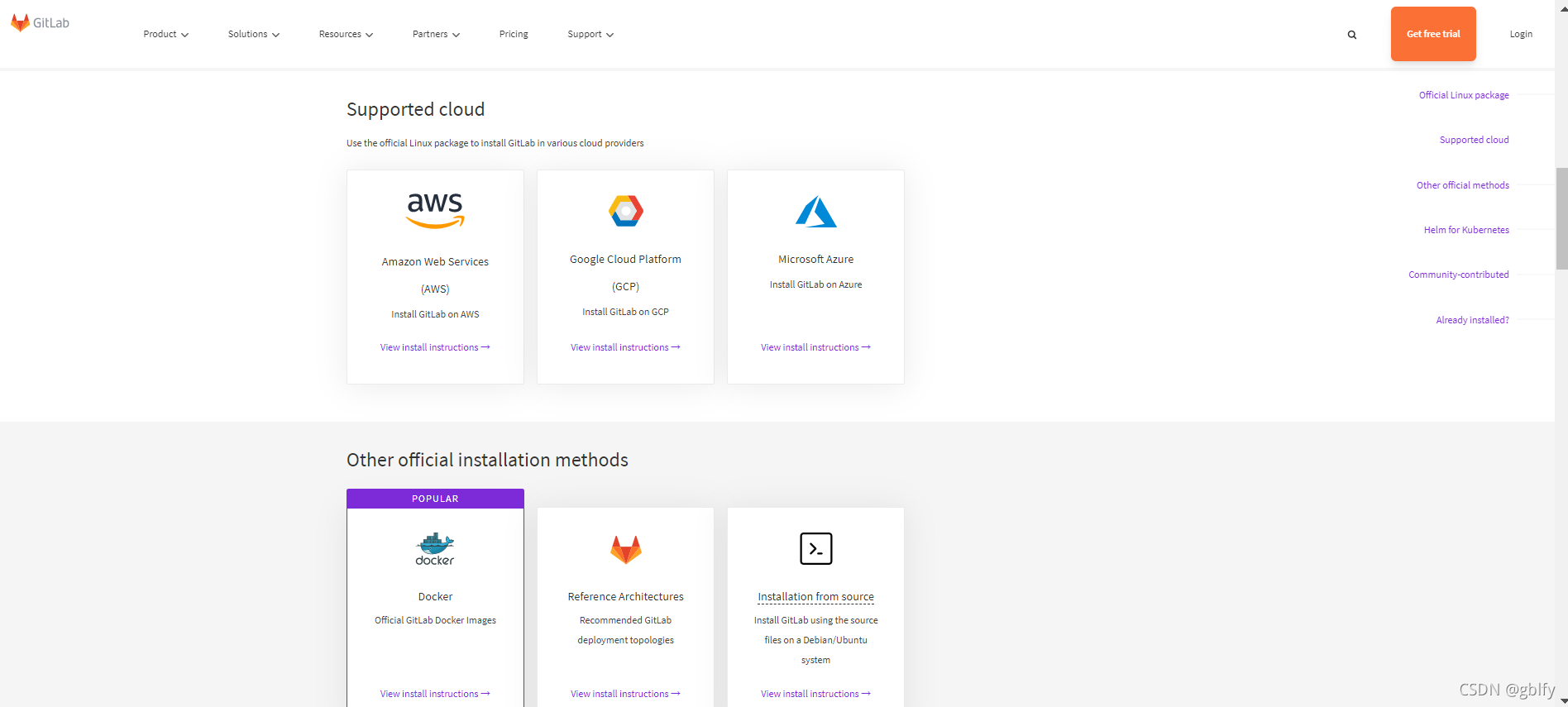Click the terminal prompt icon for source install
This screenshot has width=1568, height=707.
[816, 548]
